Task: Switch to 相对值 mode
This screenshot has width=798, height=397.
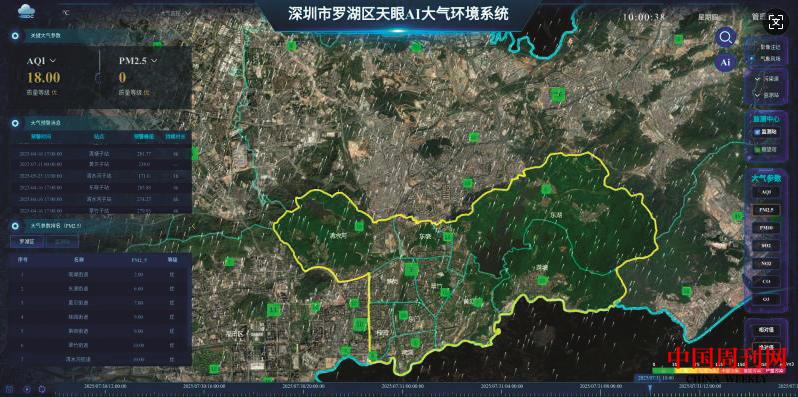Action: pyautogui.click(x=765, y=329)
